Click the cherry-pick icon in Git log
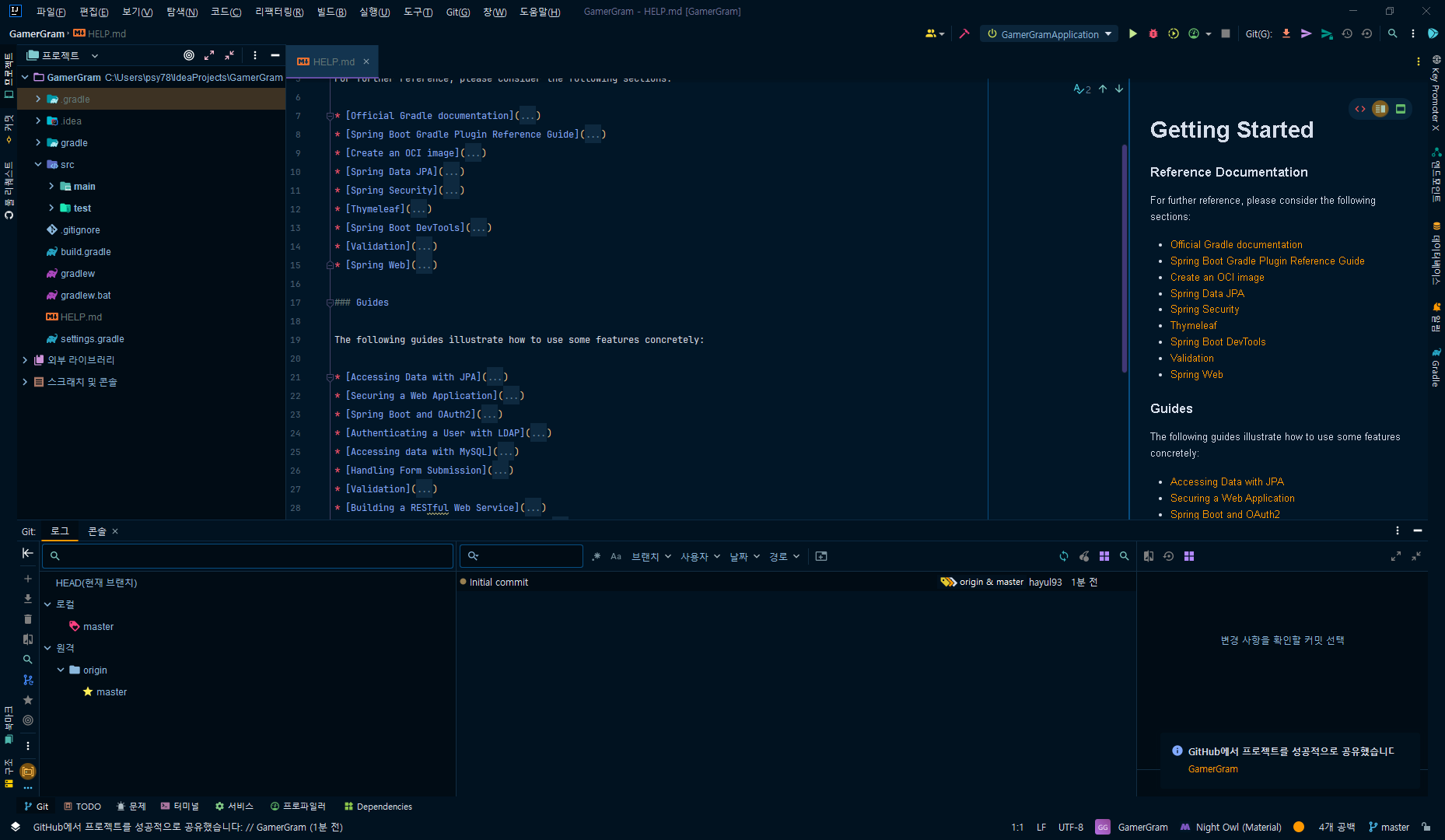This screenshot has width=1445, height=840. pyautogui.click(x=1084, y=556)
